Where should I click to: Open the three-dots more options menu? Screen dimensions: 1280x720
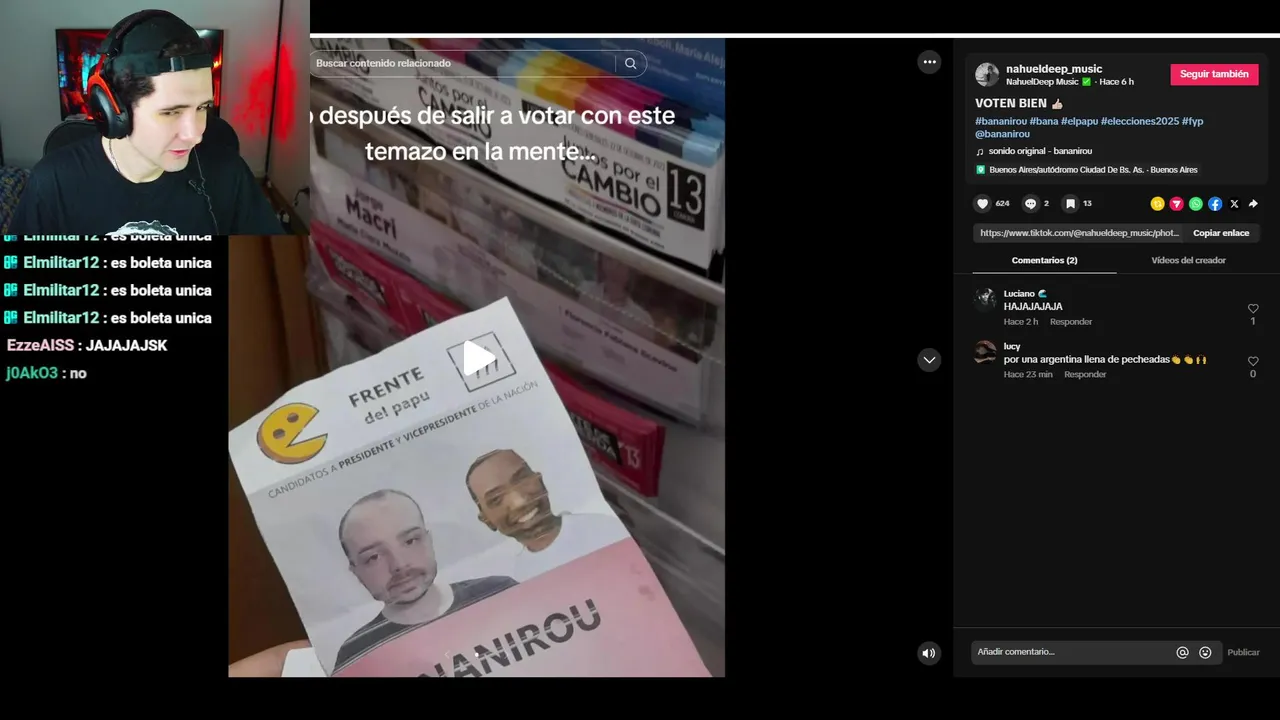(929, 62)
